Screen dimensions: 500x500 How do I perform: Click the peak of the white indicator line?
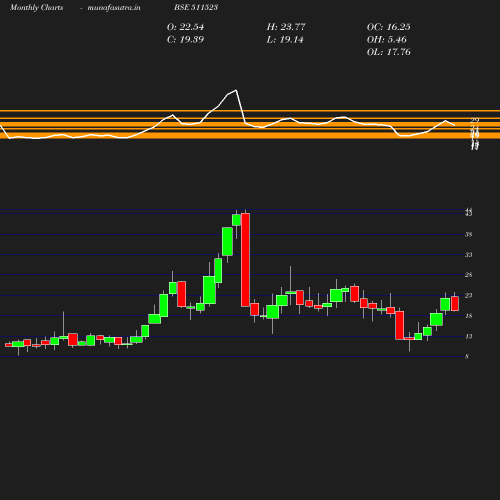[x=236, y=90]
